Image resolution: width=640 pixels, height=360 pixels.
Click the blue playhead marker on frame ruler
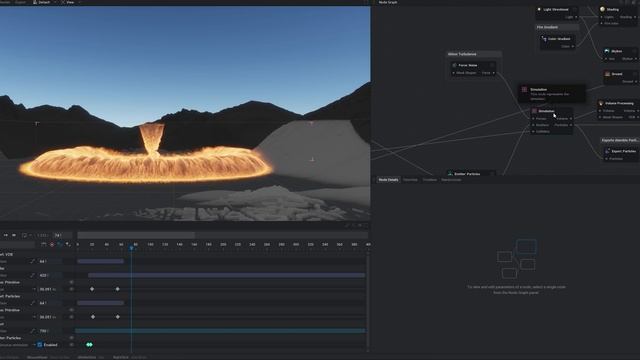click(131, 248)
